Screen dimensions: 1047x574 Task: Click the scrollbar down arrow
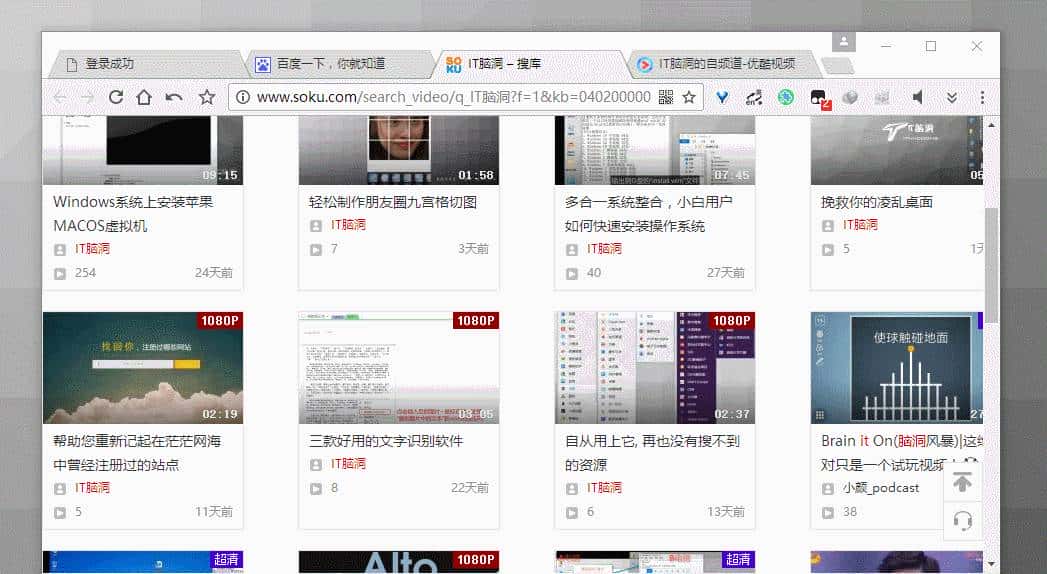[x=992, y=564]
